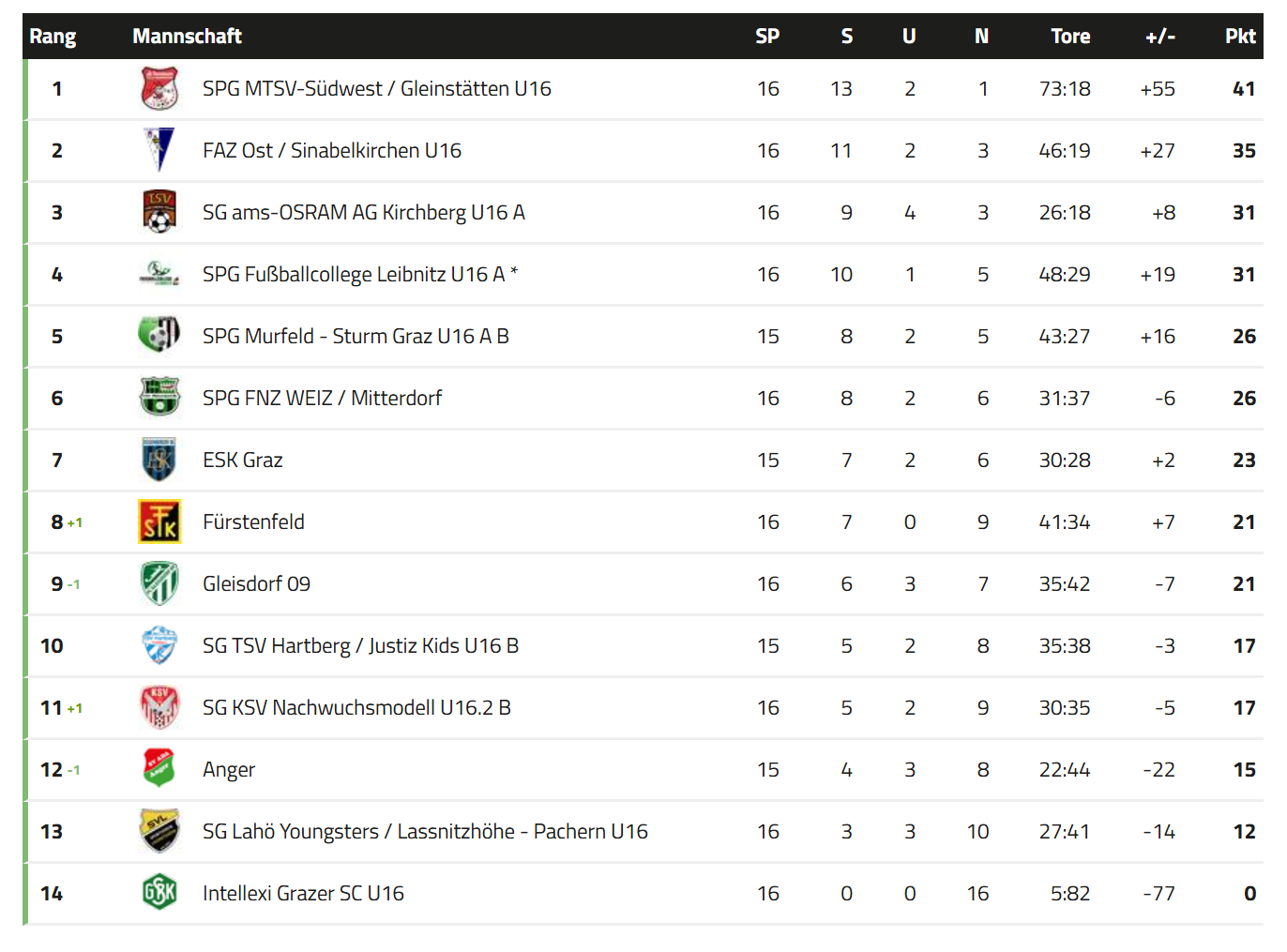
Task: Open Intellexi Grazer SC U16 team link
Action: (x=303, y=893)
